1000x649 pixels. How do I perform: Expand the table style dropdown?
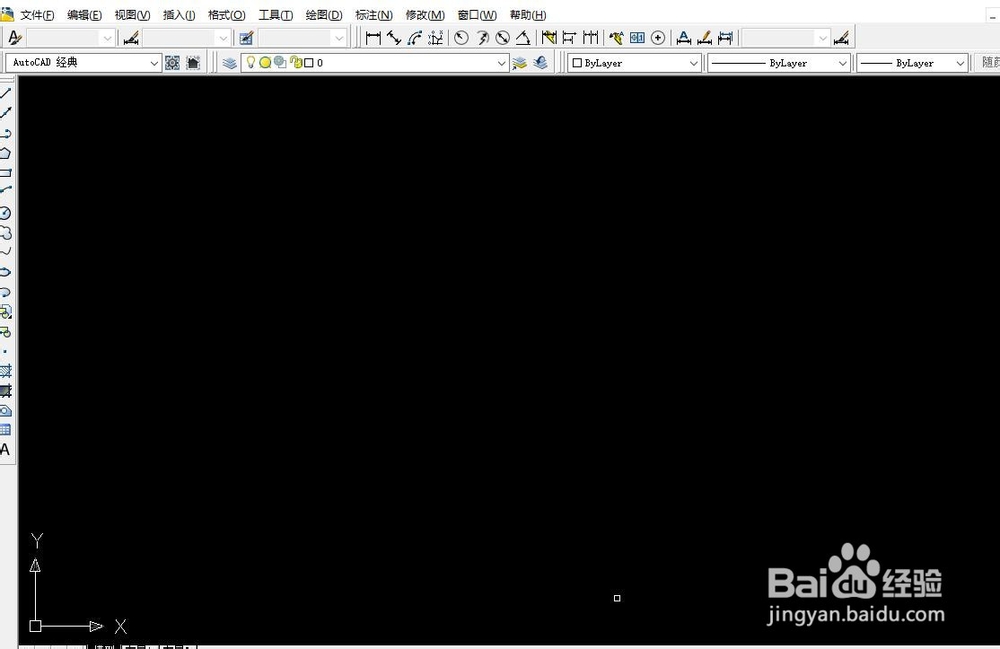[x=339, y=38]
